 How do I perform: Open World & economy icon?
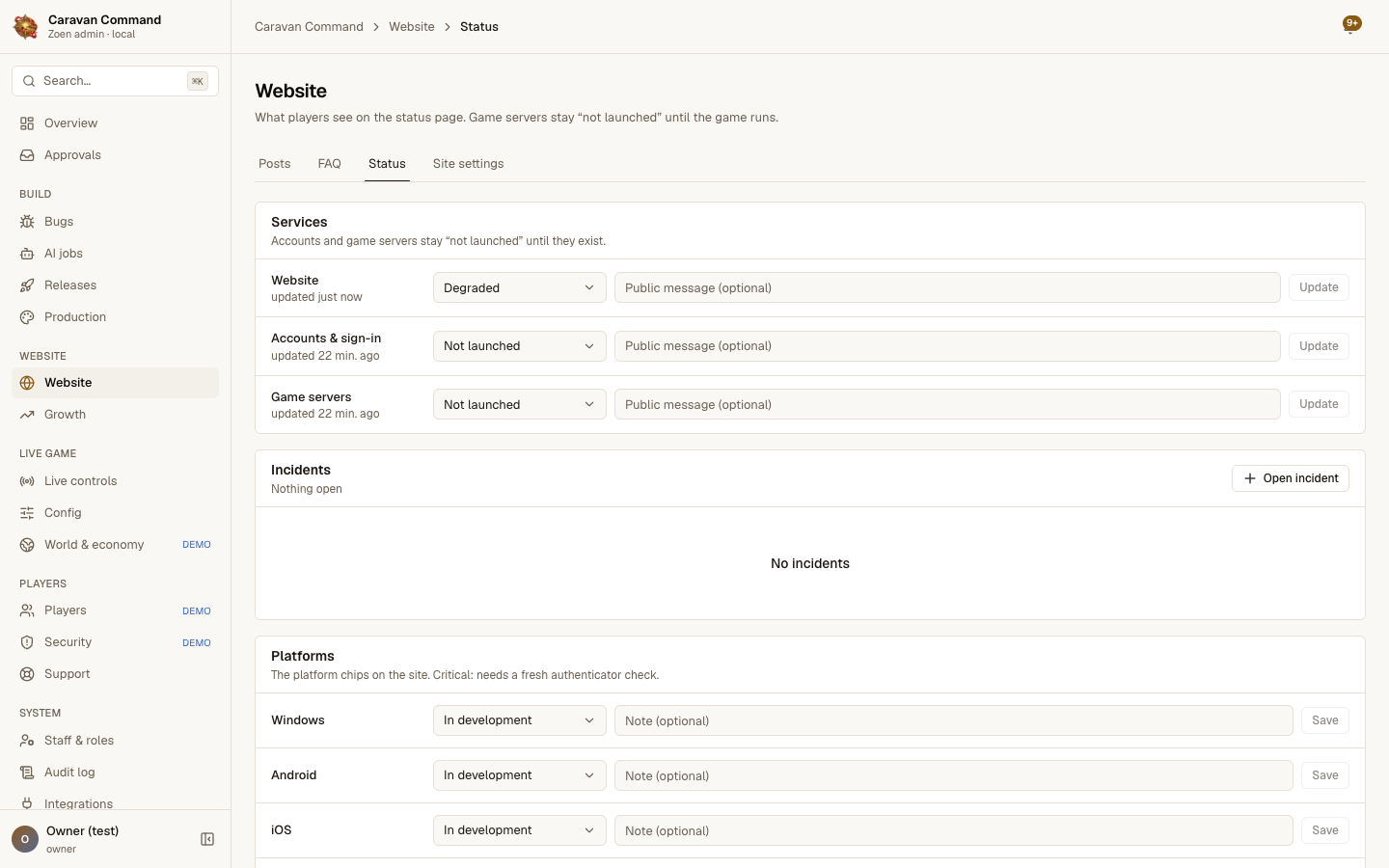point(27,545)
